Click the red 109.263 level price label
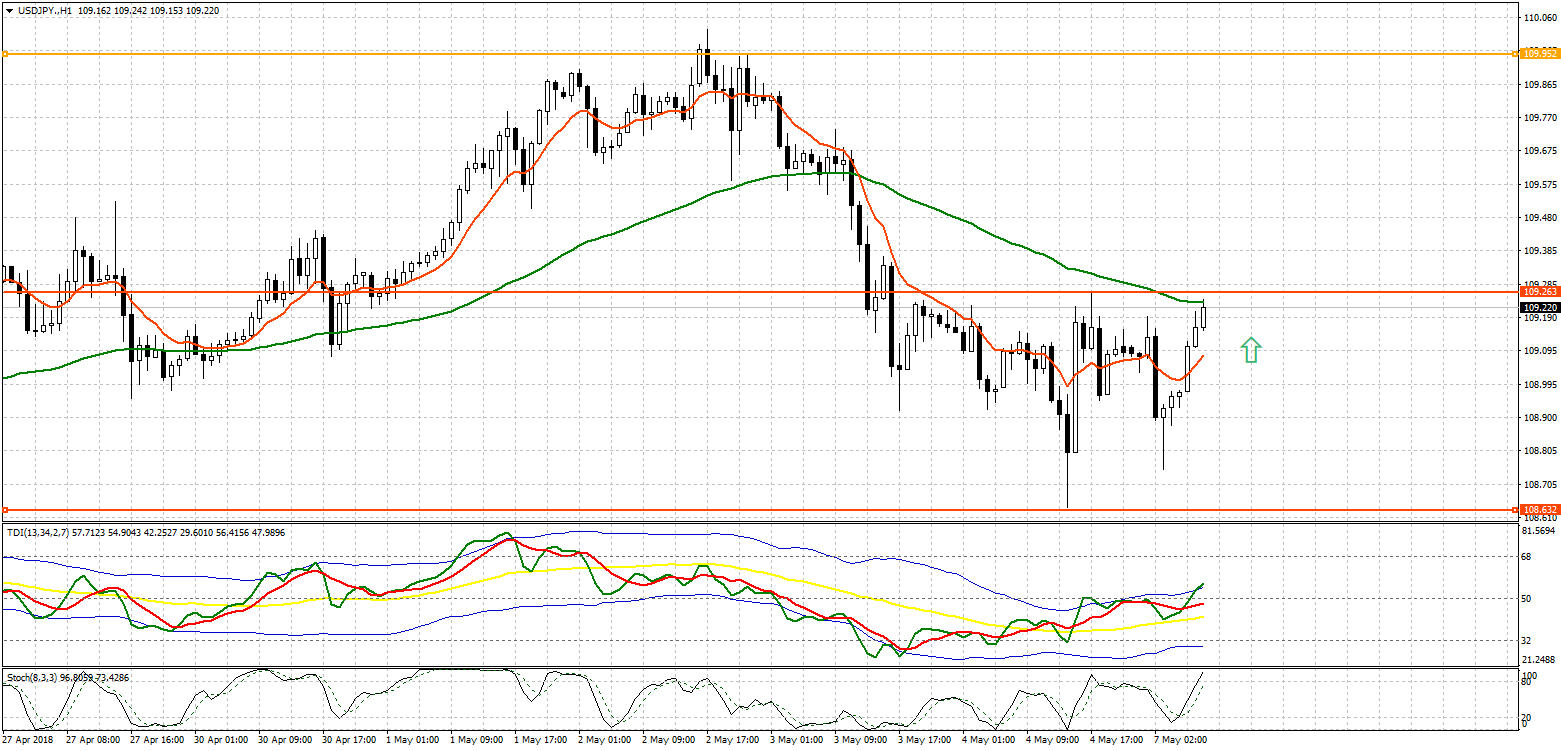This screenshot has height=751, width=1561. coord(1539,292)
